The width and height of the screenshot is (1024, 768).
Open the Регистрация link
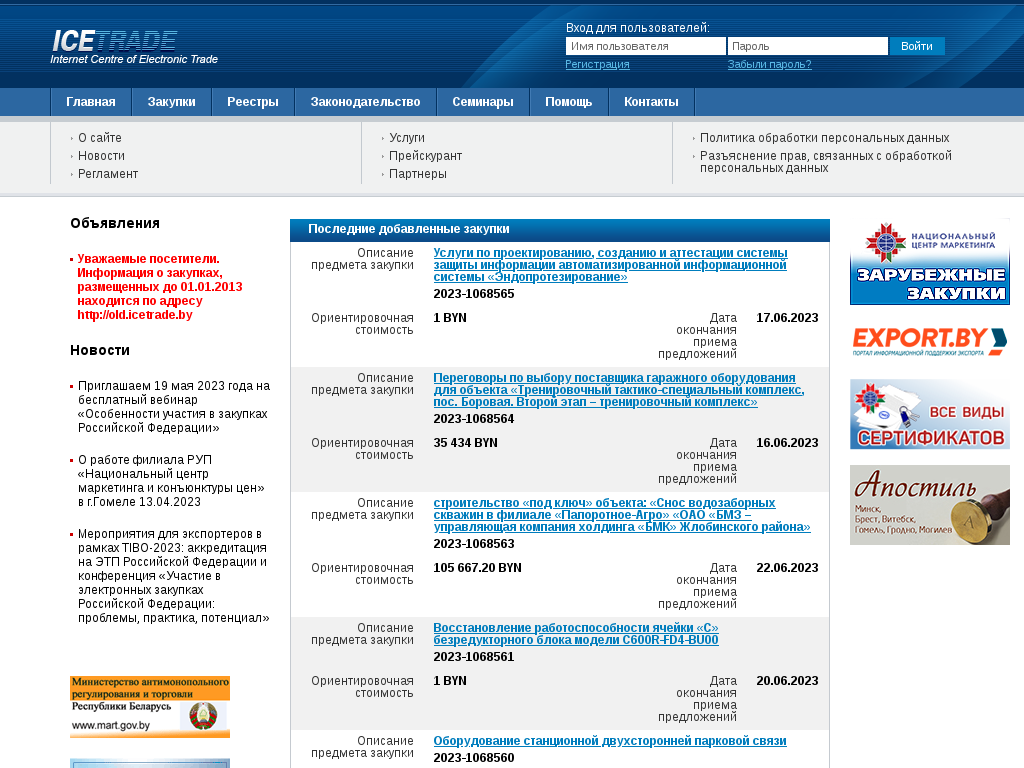[597, 64]
